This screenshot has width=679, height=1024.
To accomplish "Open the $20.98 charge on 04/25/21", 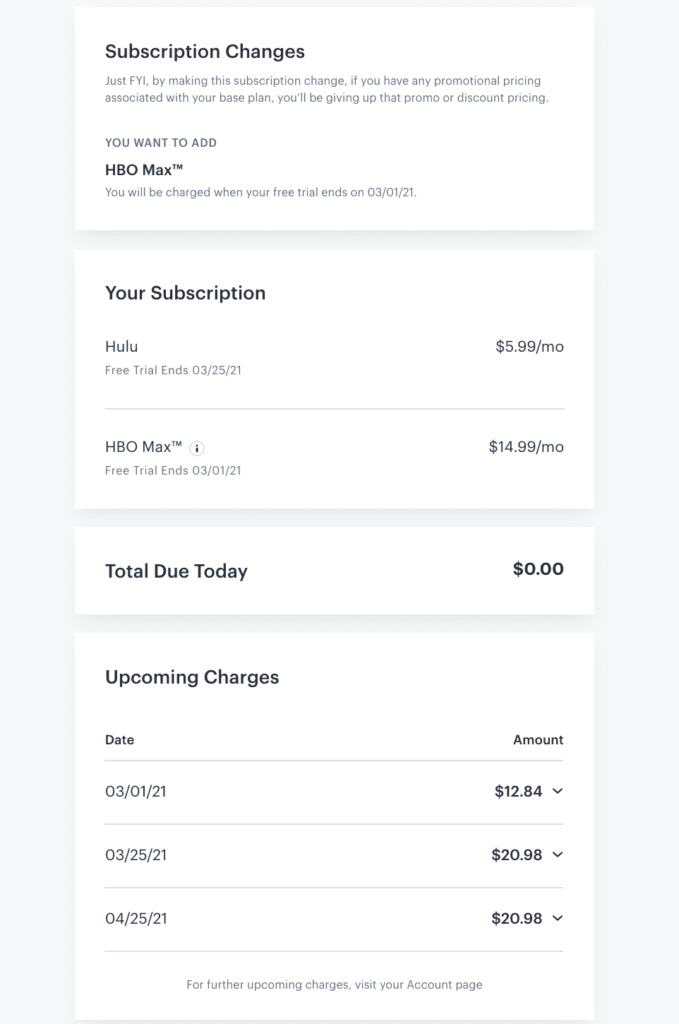I will click(516, 918).
